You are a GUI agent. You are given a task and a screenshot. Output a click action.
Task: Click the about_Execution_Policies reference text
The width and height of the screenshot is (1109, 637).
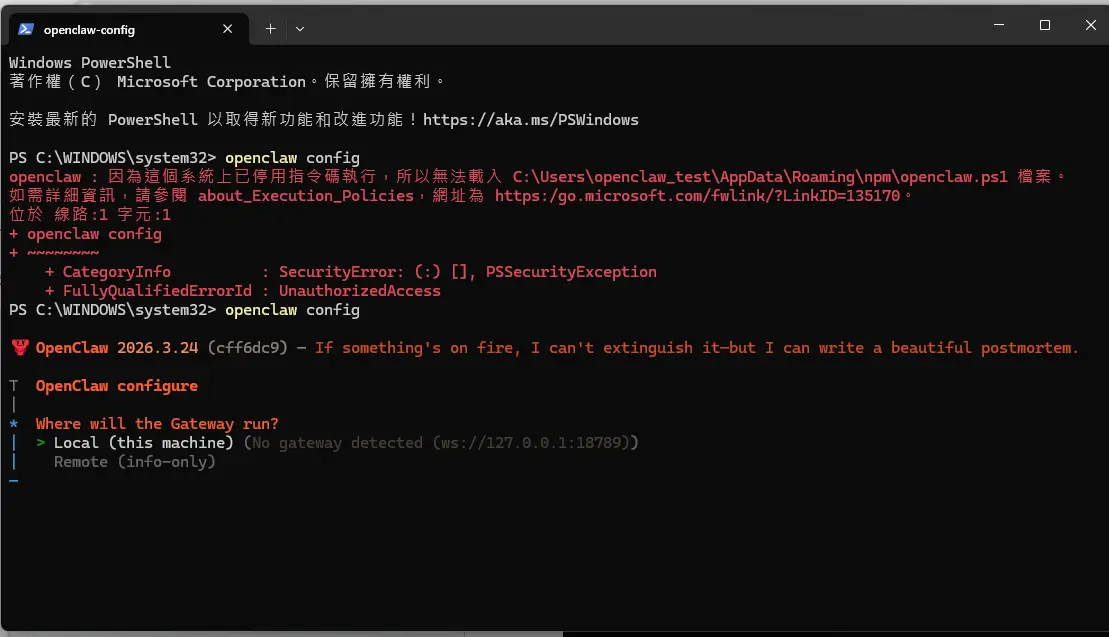click(298, 195)
